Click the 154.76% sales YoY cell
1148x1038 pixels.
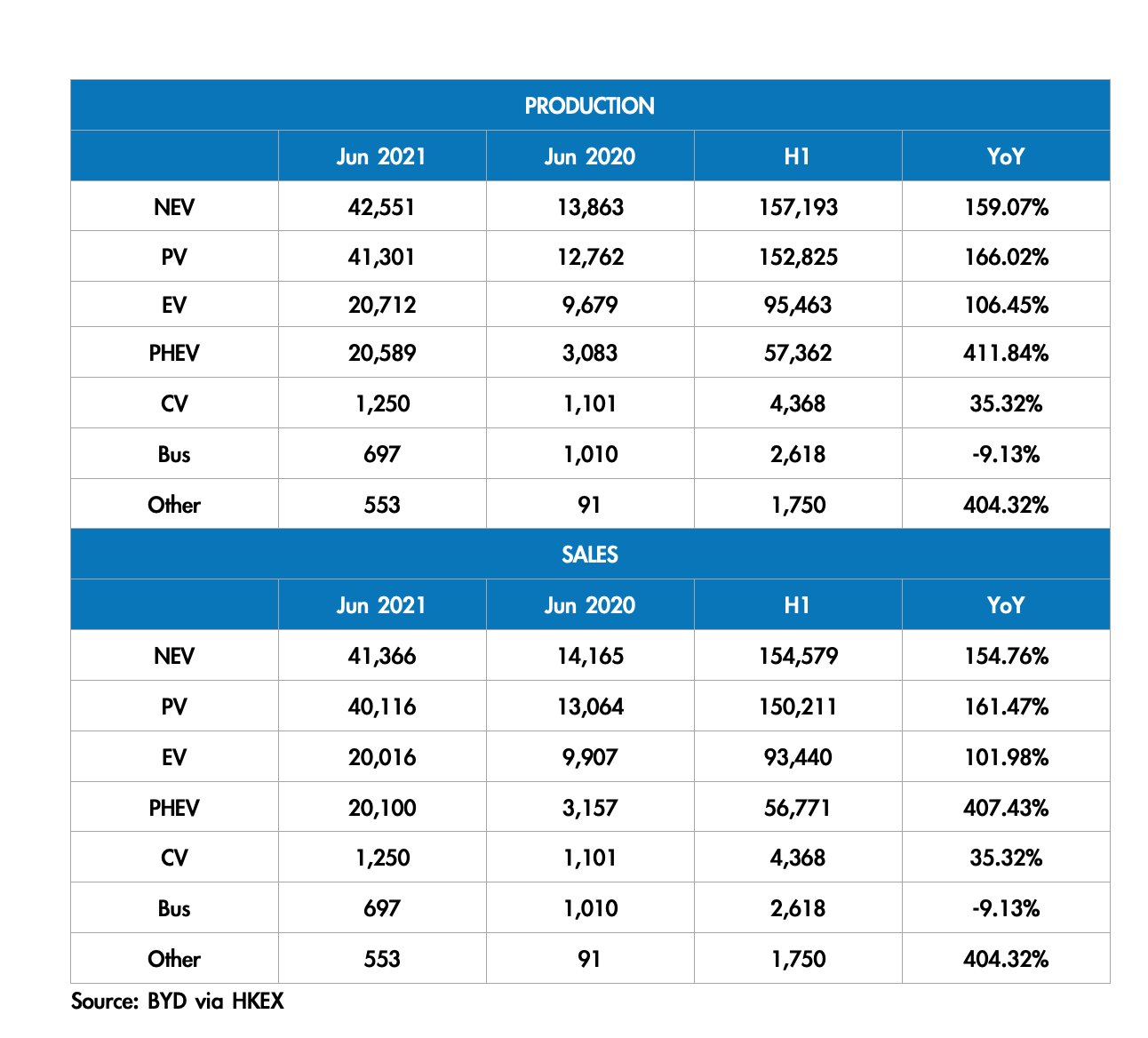1005,656
